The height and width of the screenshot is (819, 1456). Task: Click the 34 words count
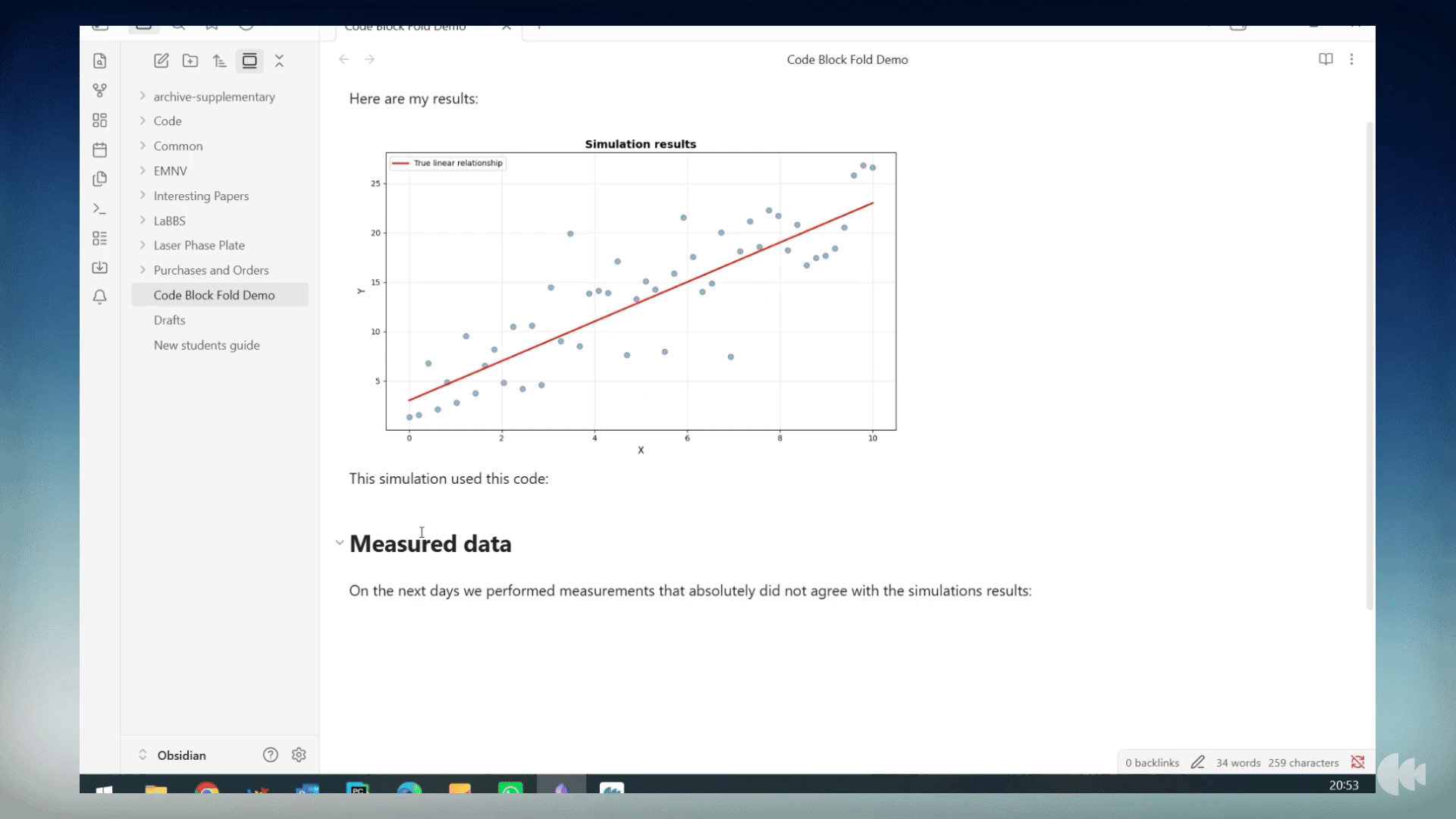[x=1238, y=763]
